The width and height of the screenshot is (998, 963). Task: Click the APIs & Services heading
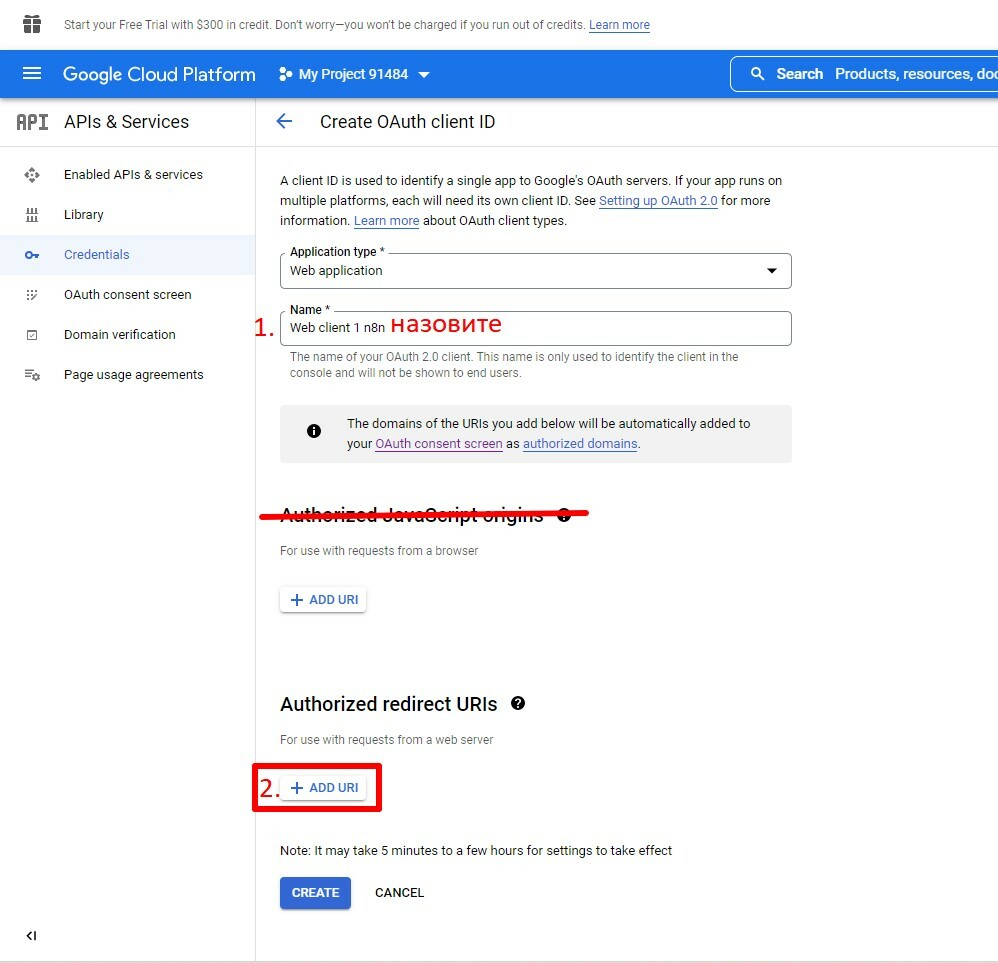[x=127, y=122]
